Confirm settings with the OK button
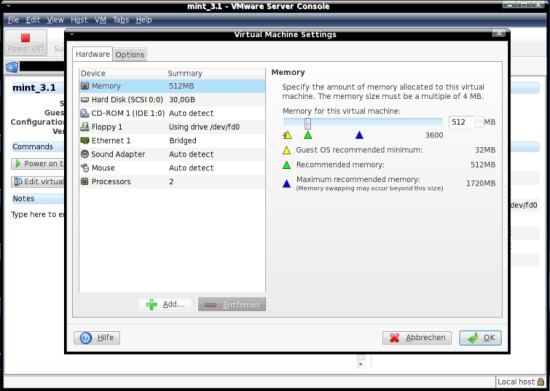The height and width of the screenshot is (391, 550). (480, 338)
